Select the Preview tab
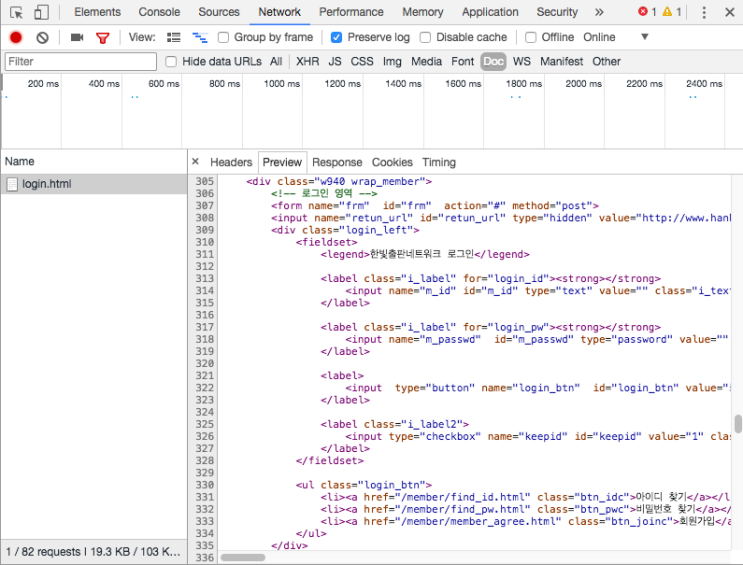 pos(282,163)
